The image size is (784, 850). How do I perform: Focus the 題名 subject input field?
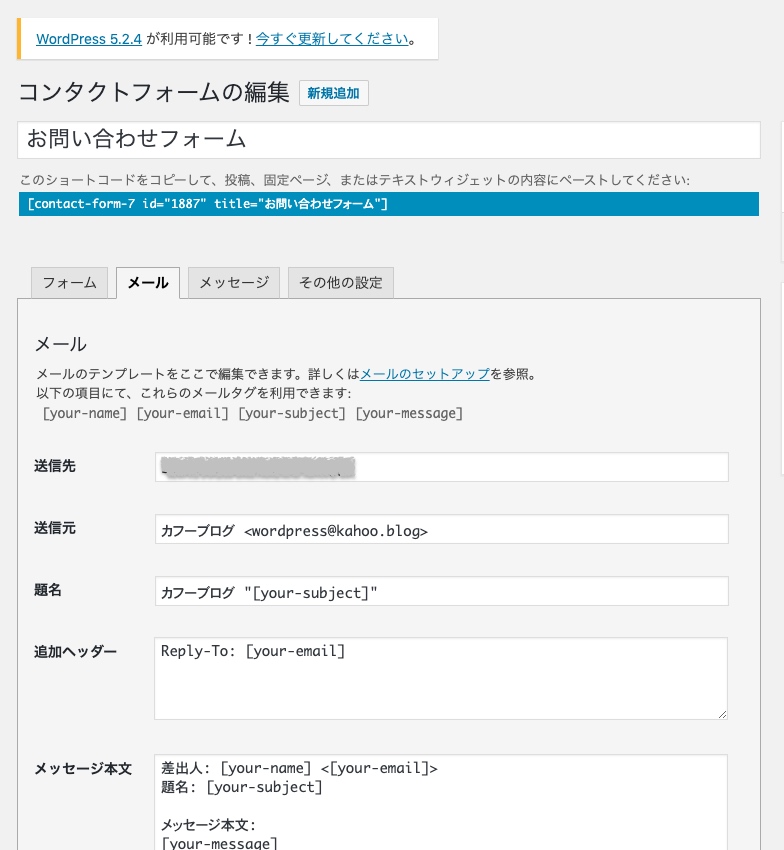click(x=441, y=592)
